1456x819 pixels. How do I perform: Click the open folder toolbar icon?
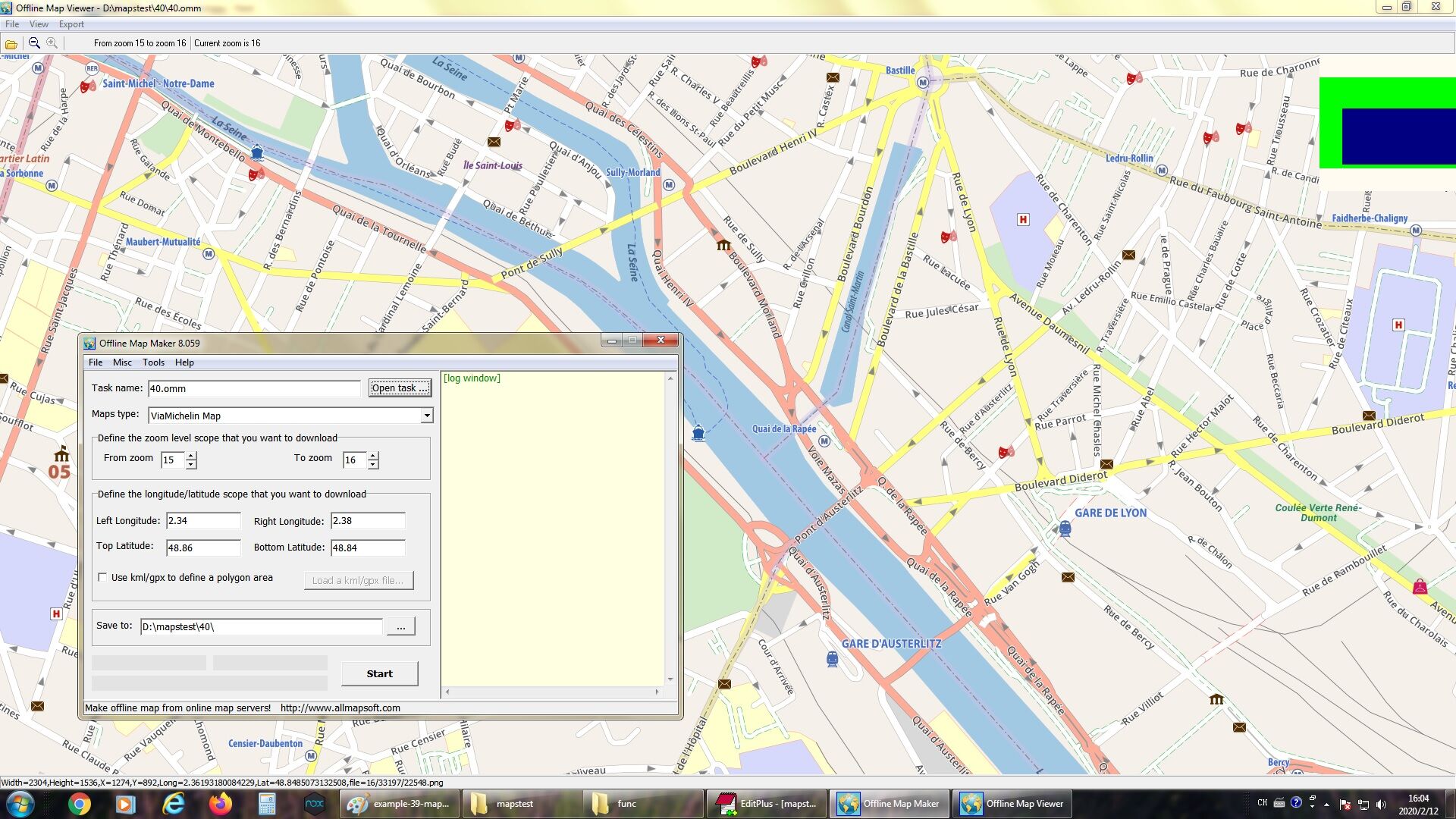11,44
